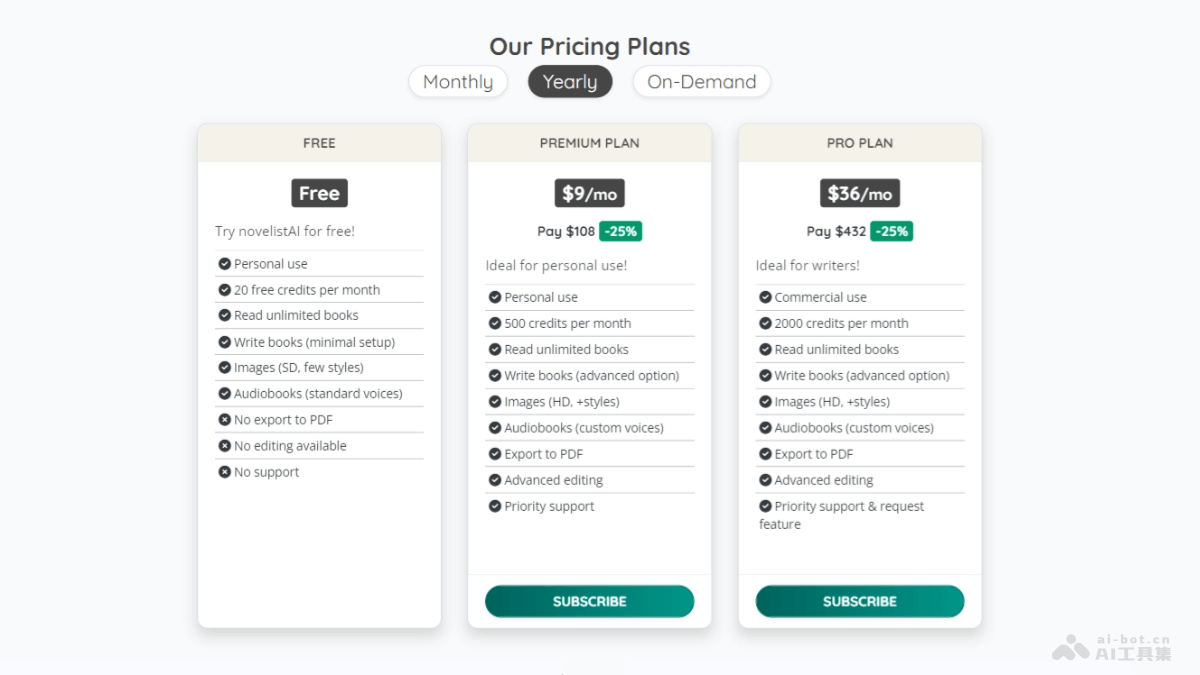Viewport: 1200px width, 675px height.
Task: Click checkmark icon beside 20 free credits
Action: coord(225,290)
